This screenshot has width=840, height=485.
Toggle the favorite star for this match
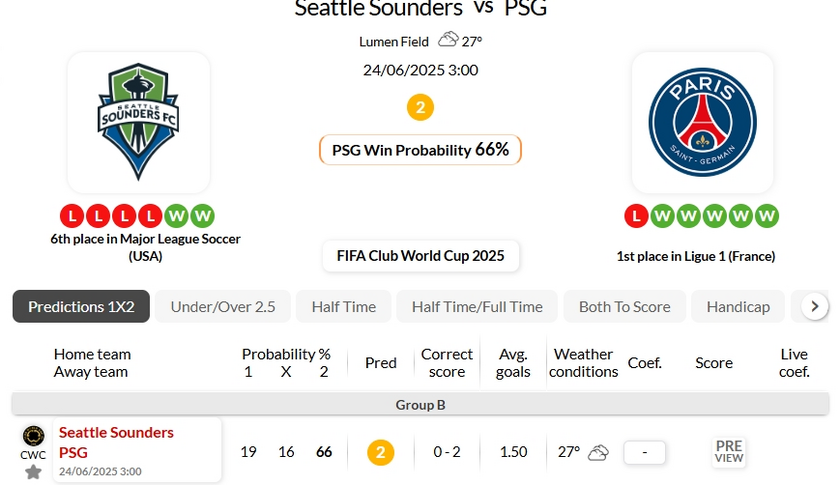click(33, 471)
